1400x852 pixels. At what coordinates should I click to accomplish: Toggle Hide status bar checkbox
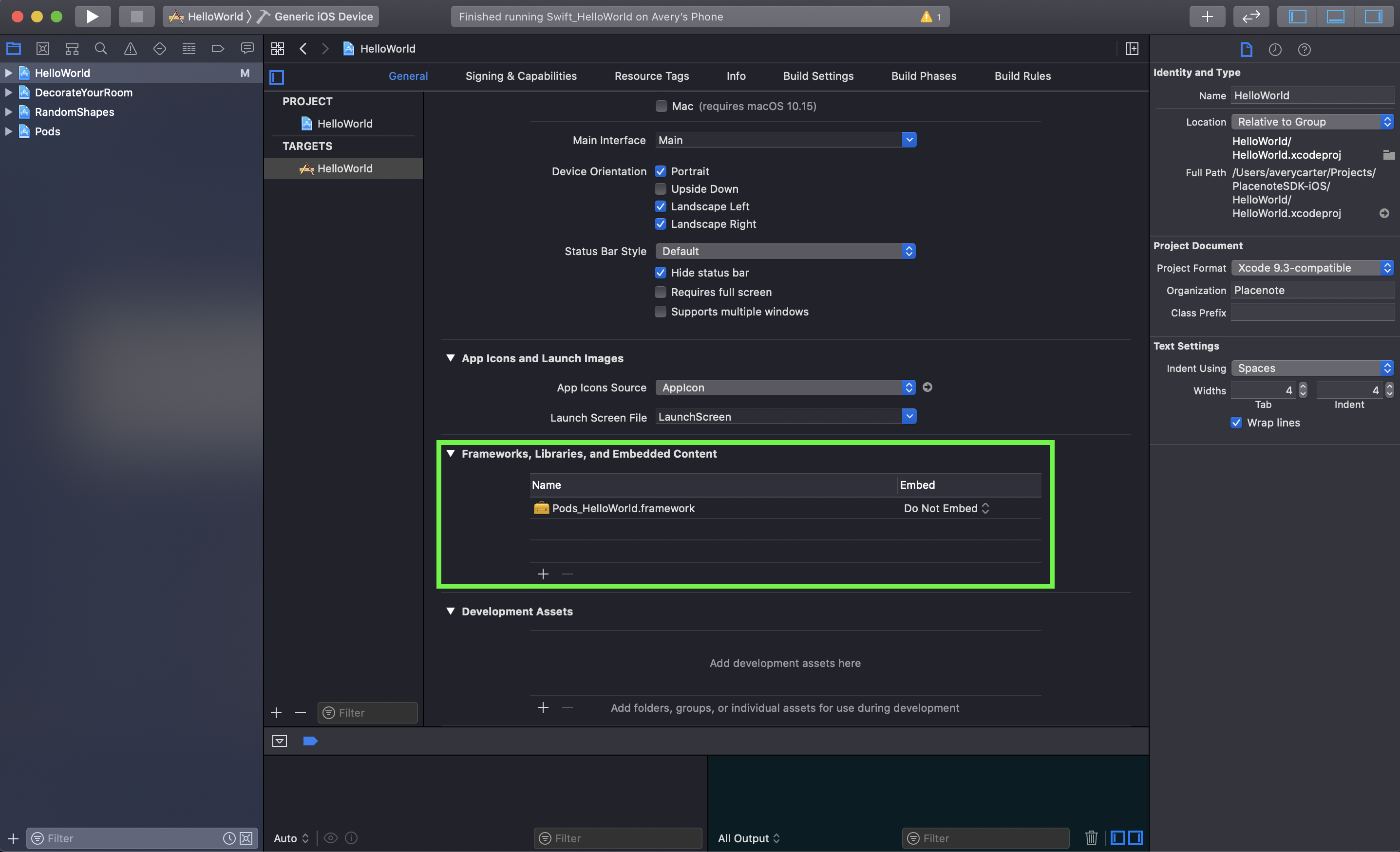click(660, 273)
